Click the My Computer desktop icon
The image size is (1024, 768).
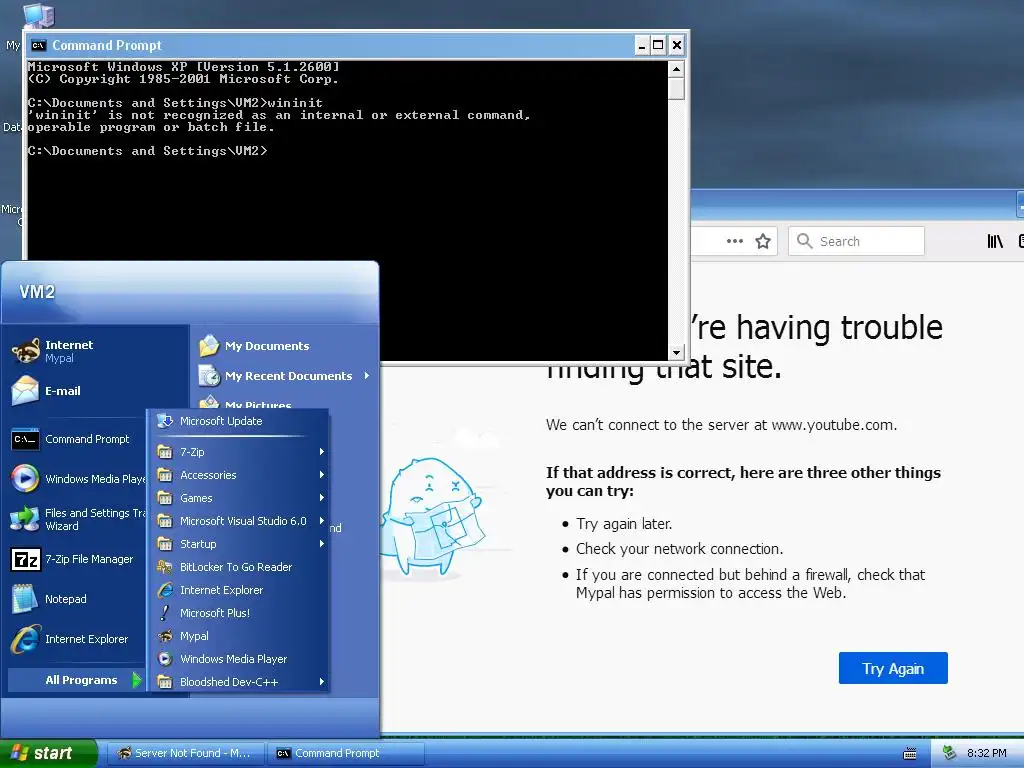click(x=38, y=16)
